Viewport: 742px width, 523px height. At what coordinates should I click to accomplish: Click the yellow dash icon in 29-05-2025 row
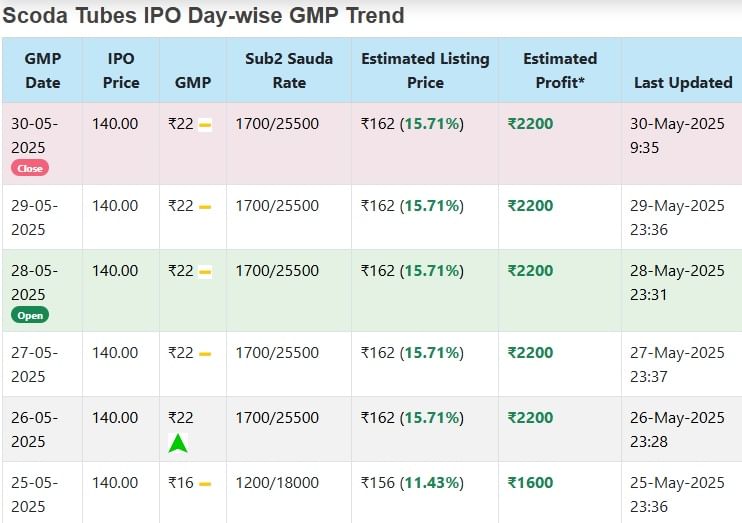click(205, 207)
